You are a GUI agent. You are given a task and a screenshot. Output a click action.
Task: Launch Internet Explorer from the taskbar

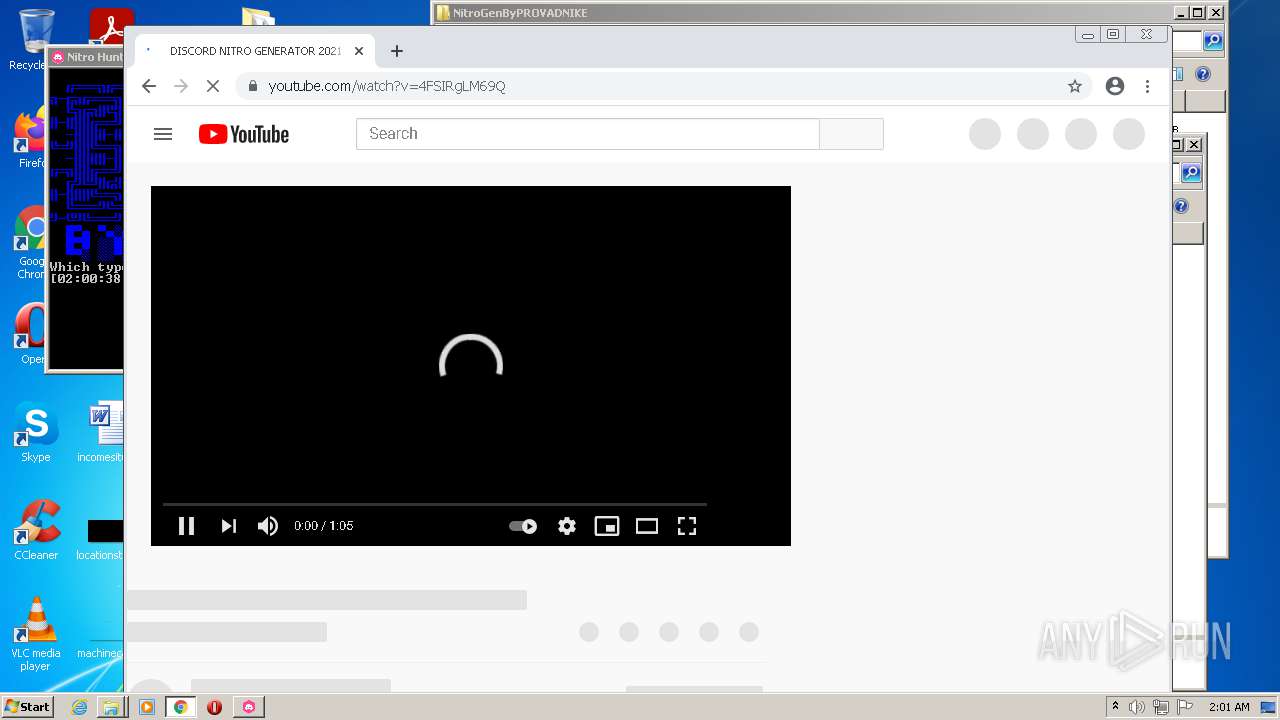click(x=79, y=707)
